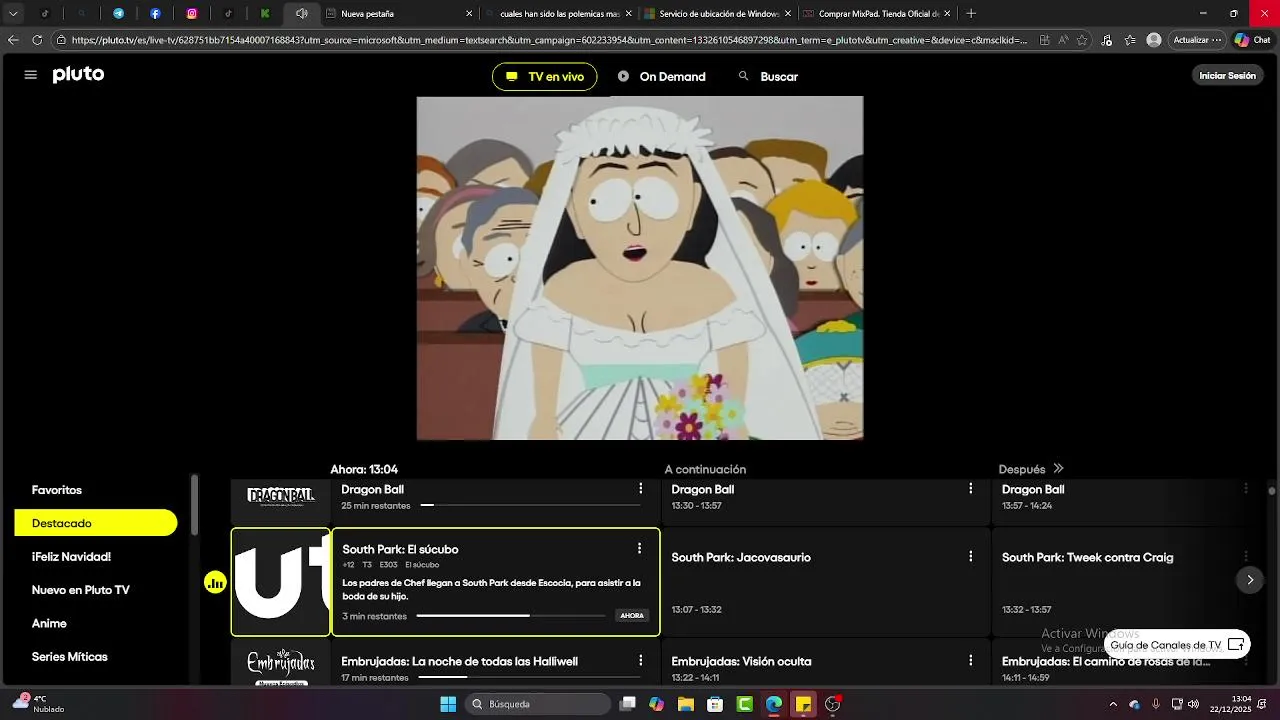Select the Embrujadas channel logo
This screenshot has width=1280, height=720.
pos(281,664)
